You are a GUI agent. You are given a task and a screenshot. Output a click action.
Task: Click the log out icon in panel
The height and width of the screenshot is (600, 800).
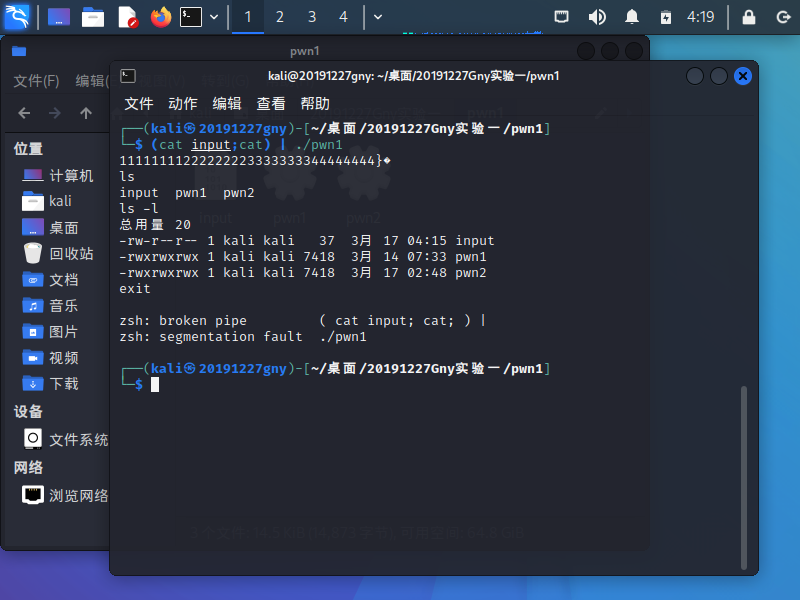click(x=783, y=17)
